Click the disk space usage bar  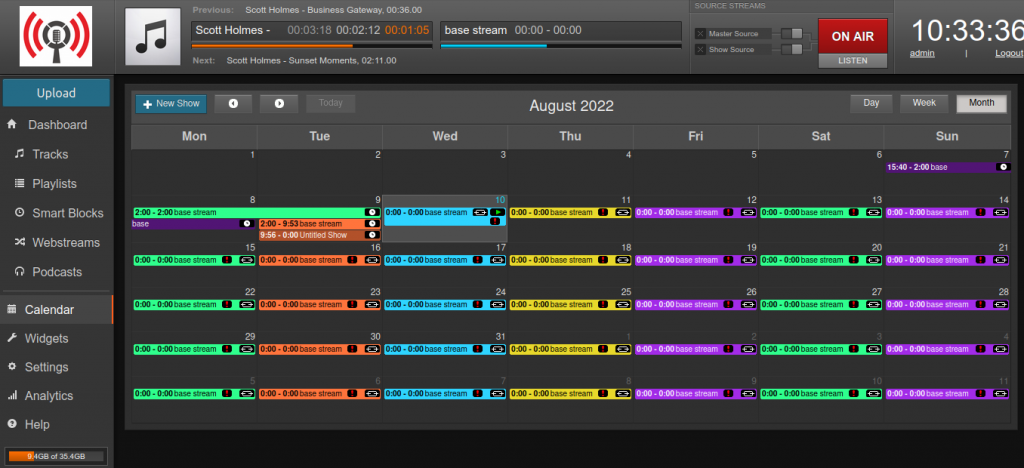[56, 456]
